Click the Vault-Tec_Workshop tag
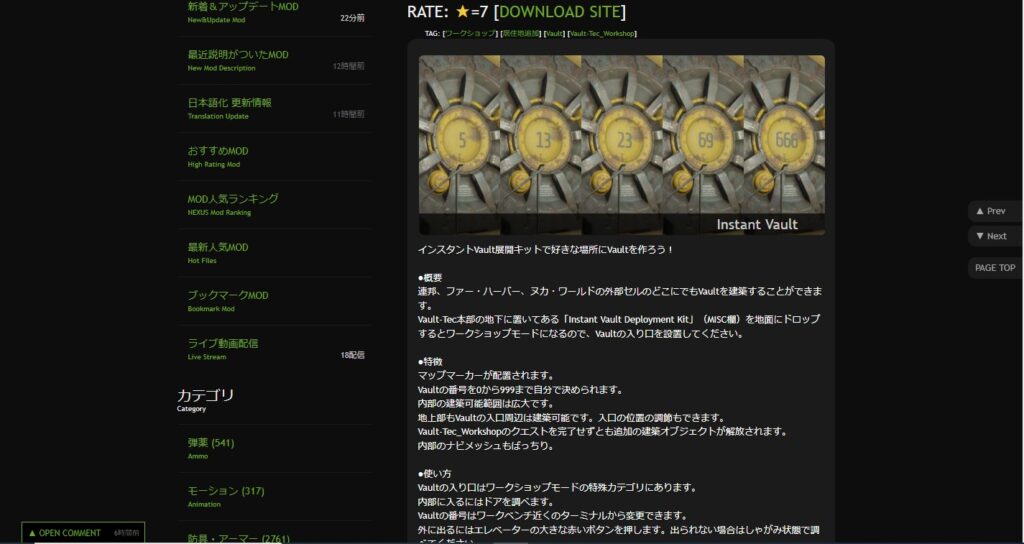 [601, 33]
